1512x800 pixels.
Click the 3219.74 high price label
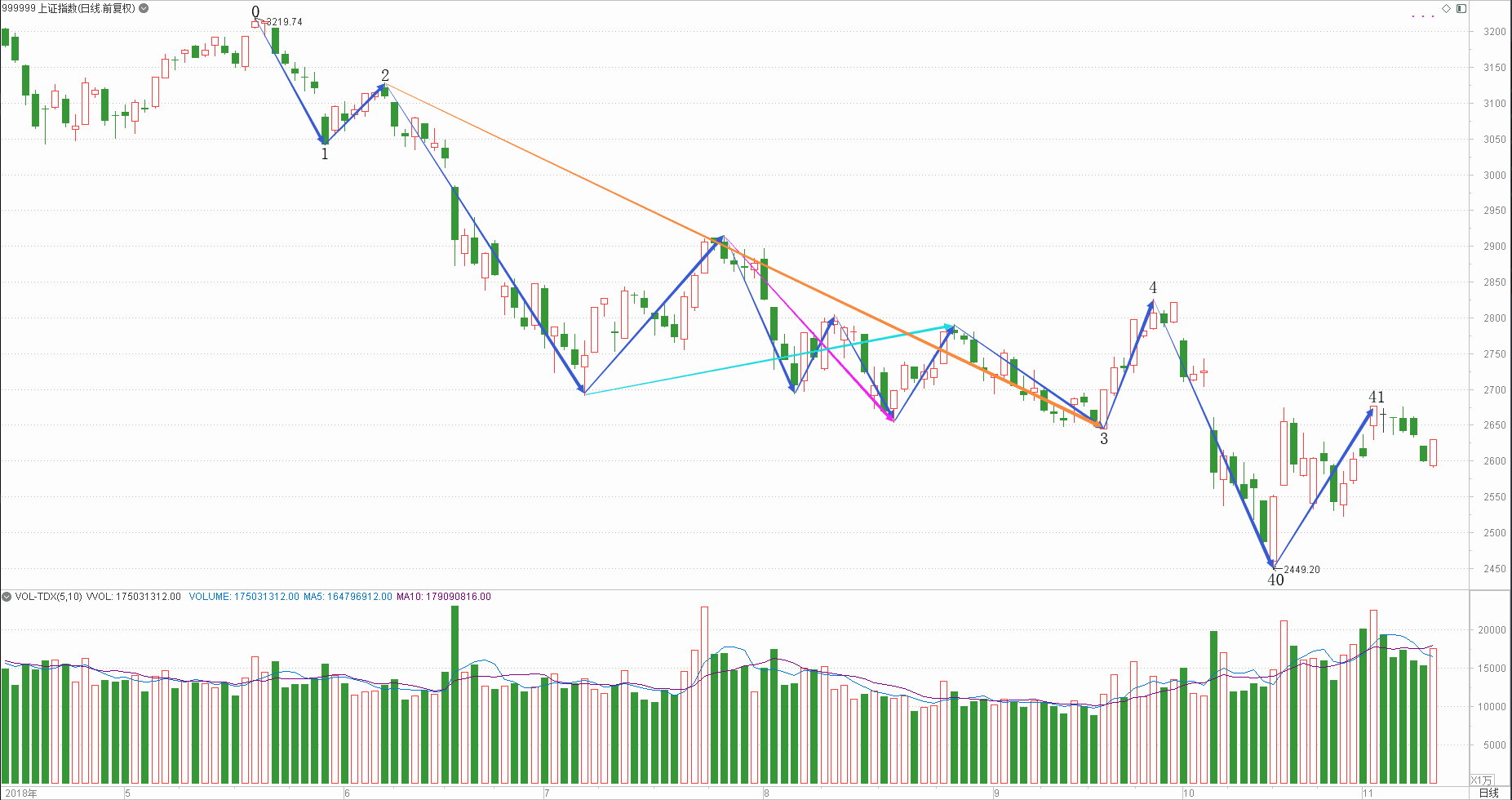click(284, 22)
